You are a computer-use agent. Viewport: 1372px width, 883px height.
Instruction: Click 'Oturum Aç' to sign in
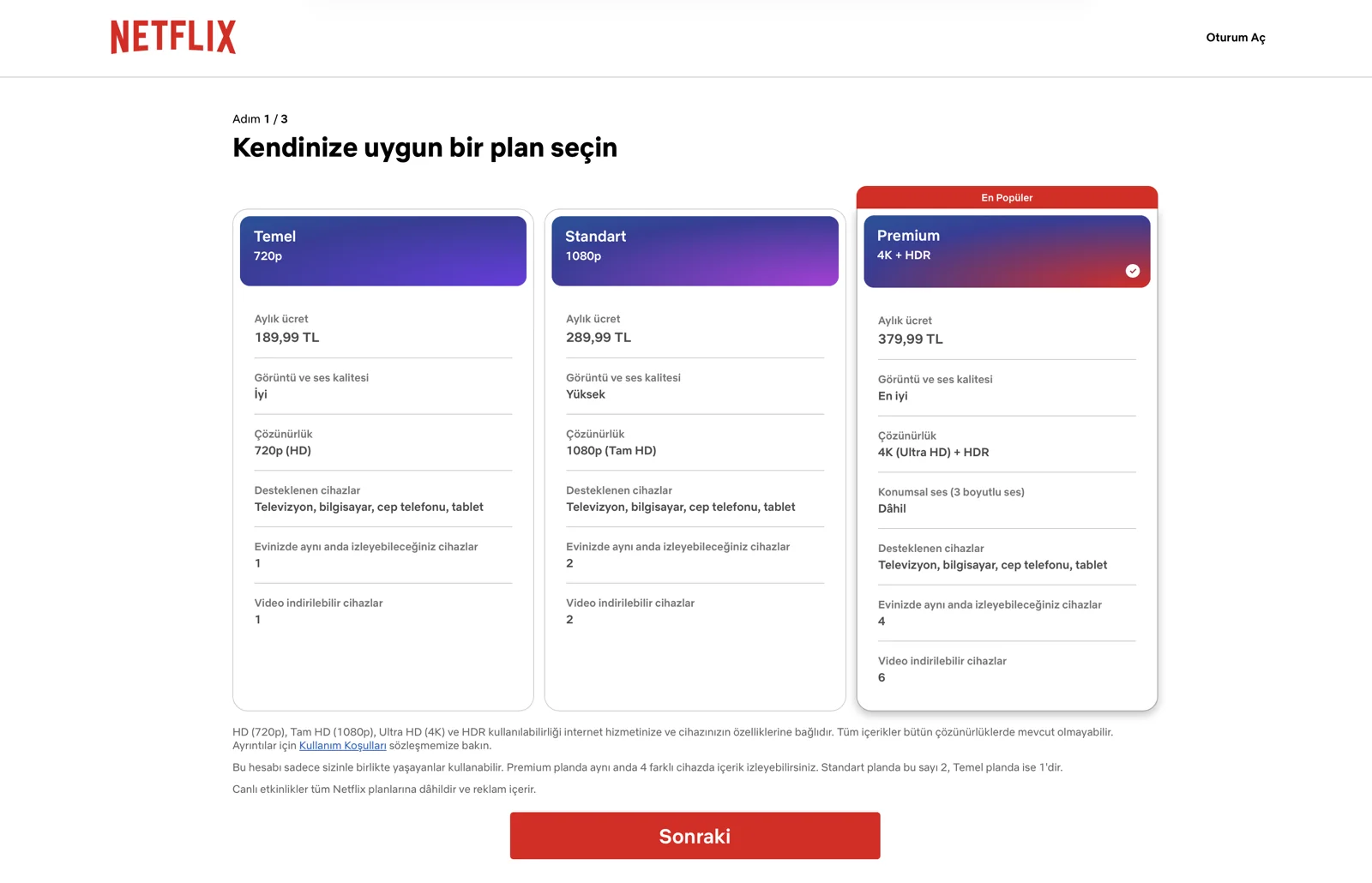click(x=1236, y=37)
